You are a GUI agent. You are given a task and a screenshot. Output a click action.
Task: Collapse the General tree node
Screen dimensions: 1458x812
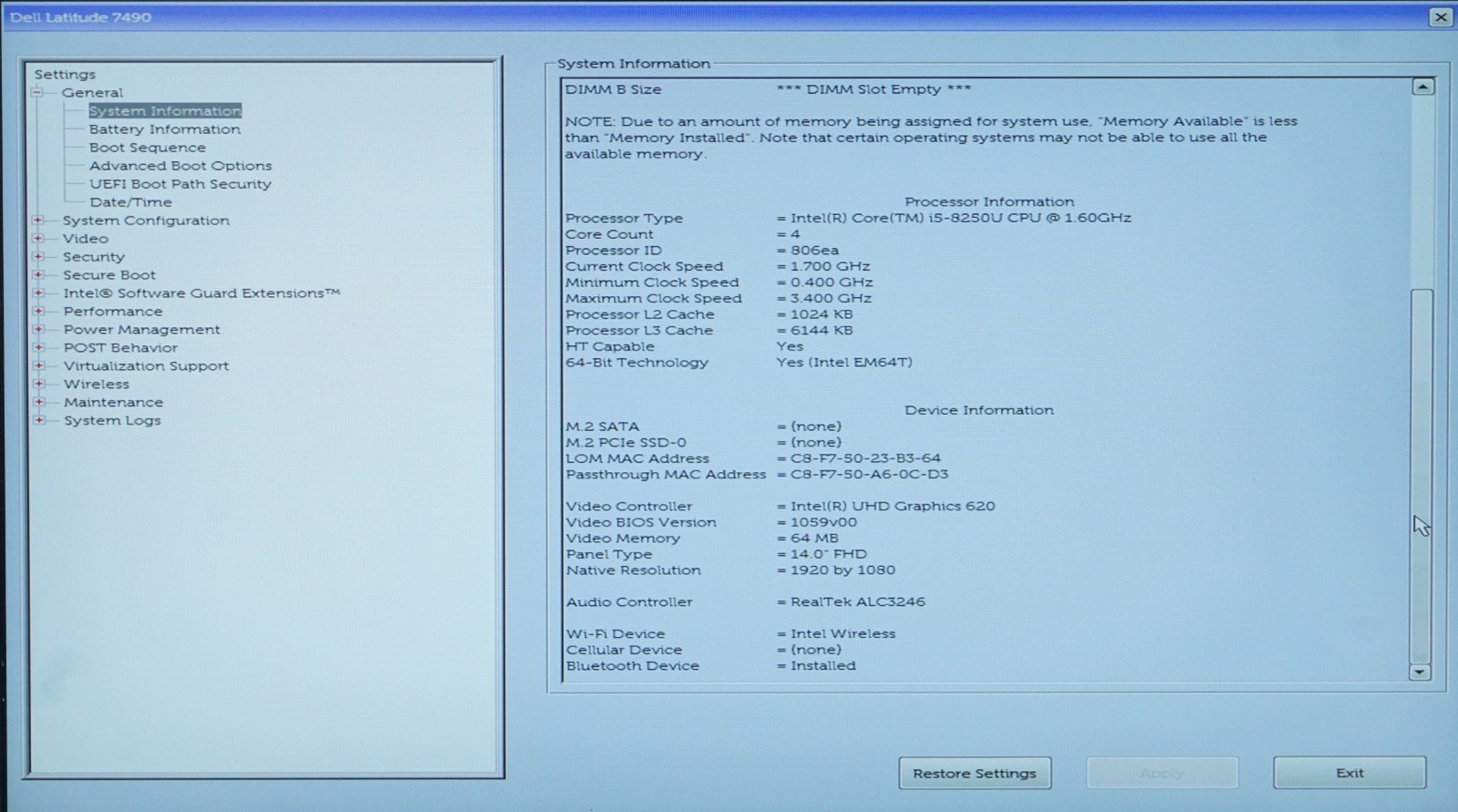[x=37, y=92]
